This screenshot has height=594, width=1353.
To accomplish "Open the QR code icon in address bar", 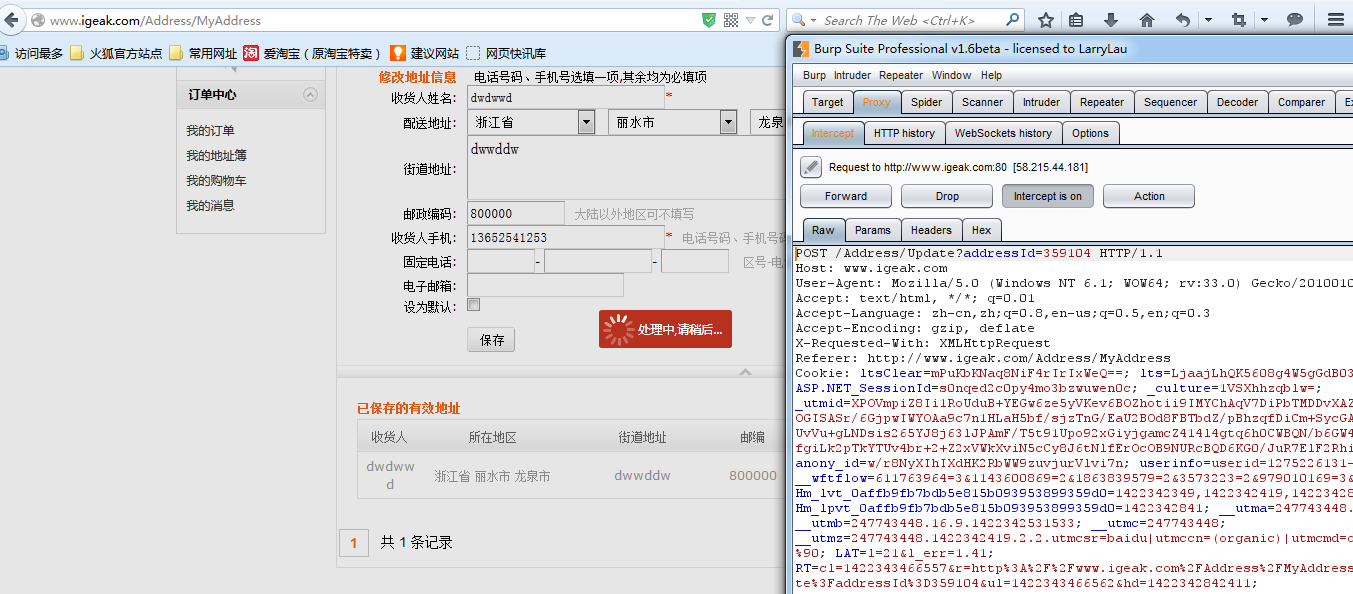I will click(731, 20).
